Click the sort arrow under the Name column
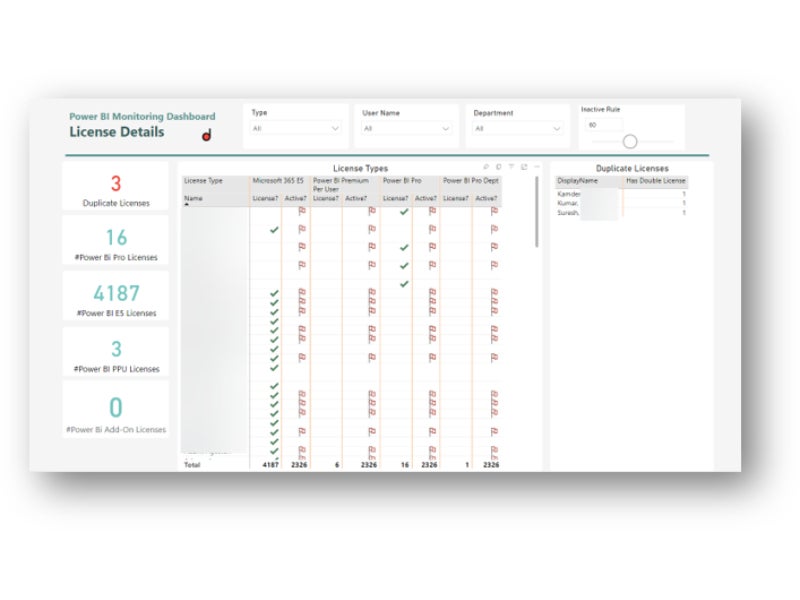This screenshot has height=600, width=800. coord(186,204)
